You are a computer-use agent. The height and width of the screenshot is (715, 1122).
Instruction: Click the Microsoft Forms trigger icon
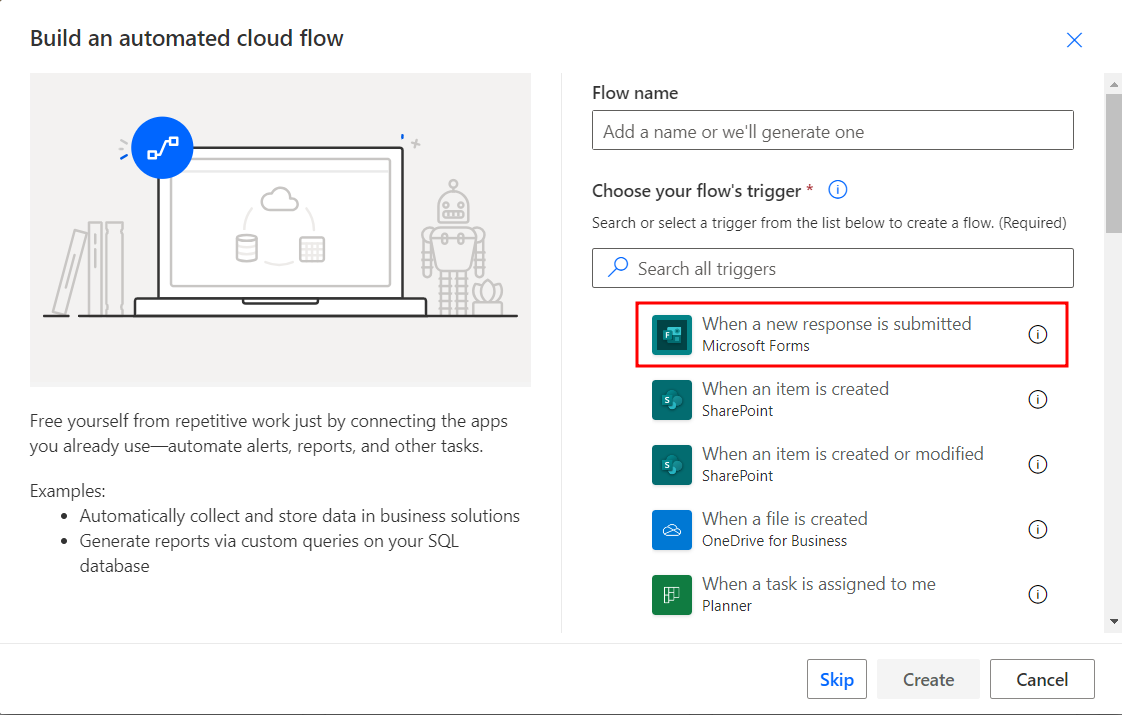[x=671, y=334]
